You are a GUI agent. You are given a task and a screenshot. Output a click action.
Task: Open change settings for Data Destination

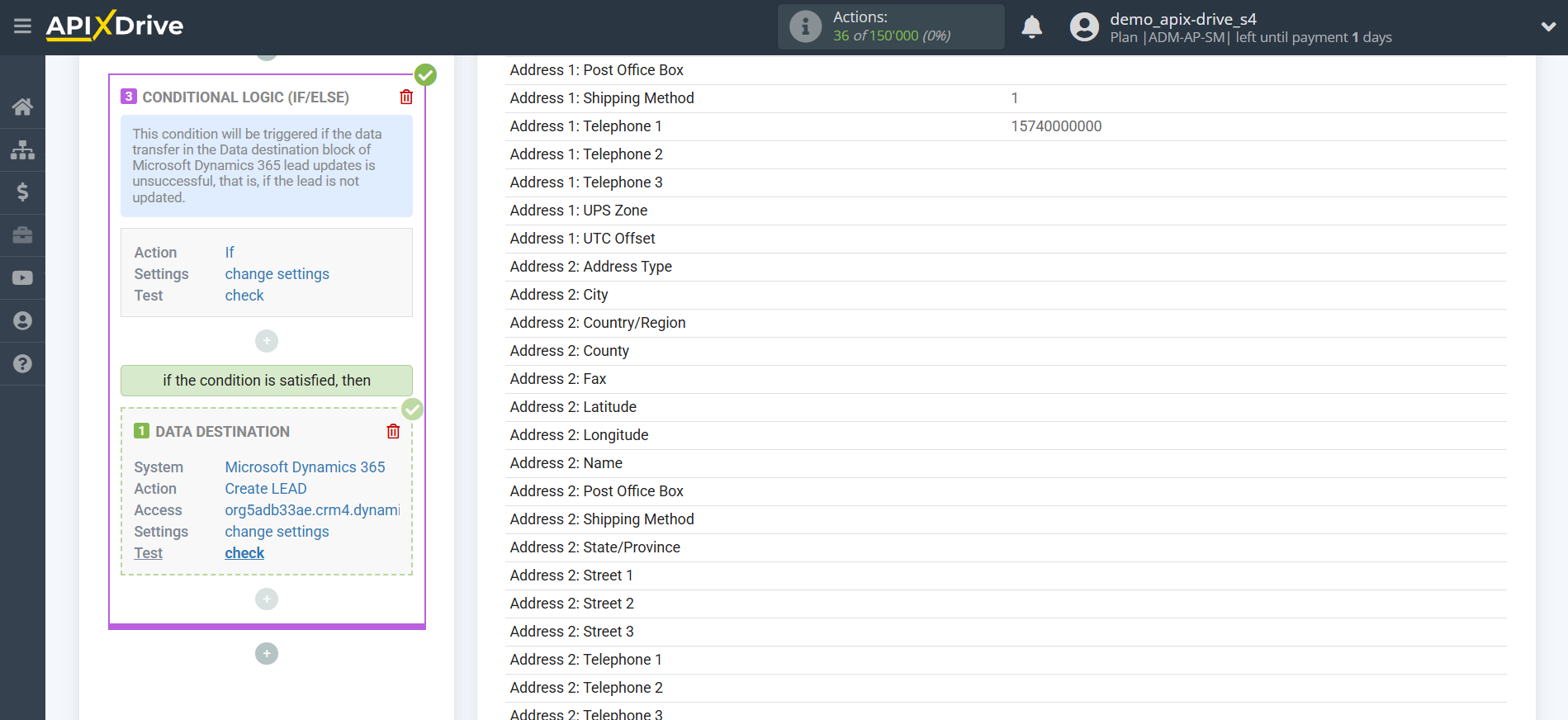[277, 532]
